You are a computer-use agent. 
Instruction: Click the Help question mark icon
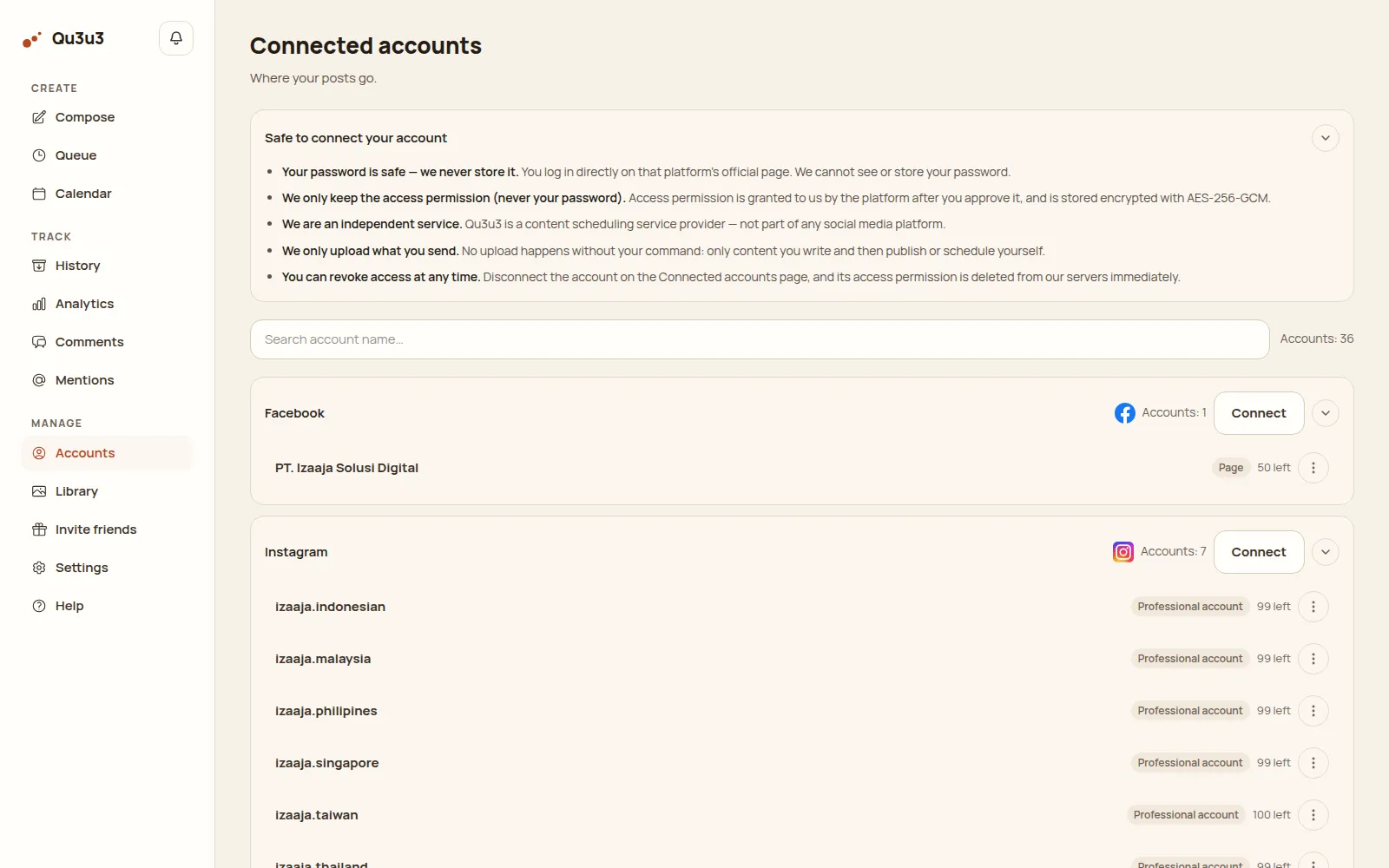[x=39, y=606]
